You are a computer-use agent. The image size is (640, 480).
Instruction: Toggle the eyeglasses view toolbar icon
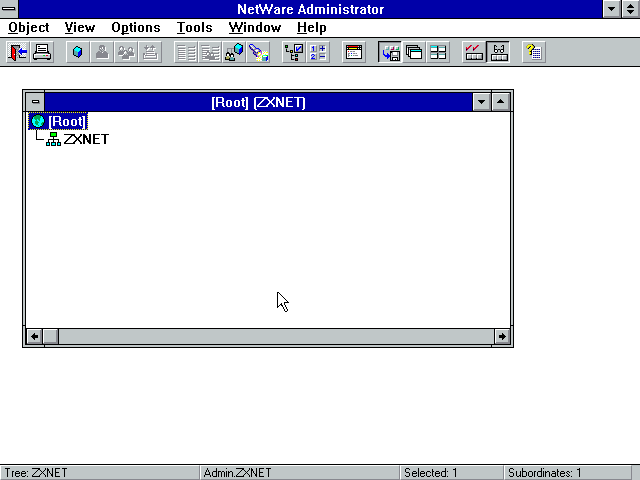pos(498,52)
